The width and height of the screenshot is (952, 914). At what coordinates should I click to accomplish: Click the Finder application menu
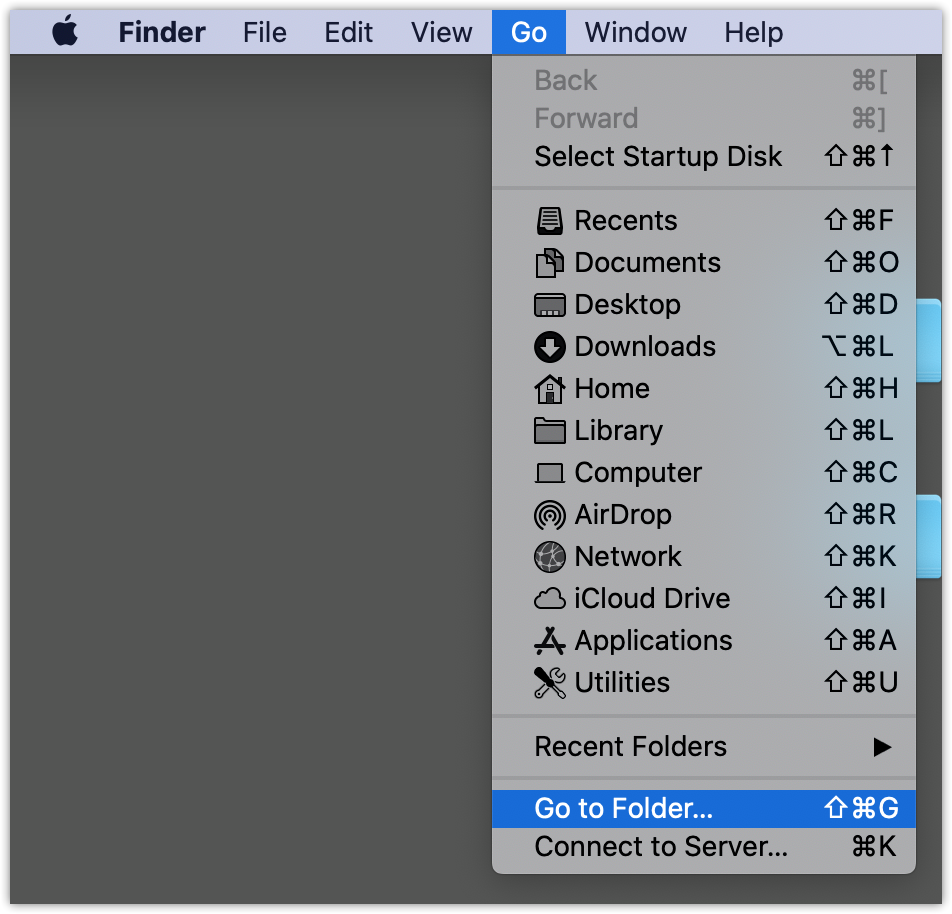click(x=162, y=33)
